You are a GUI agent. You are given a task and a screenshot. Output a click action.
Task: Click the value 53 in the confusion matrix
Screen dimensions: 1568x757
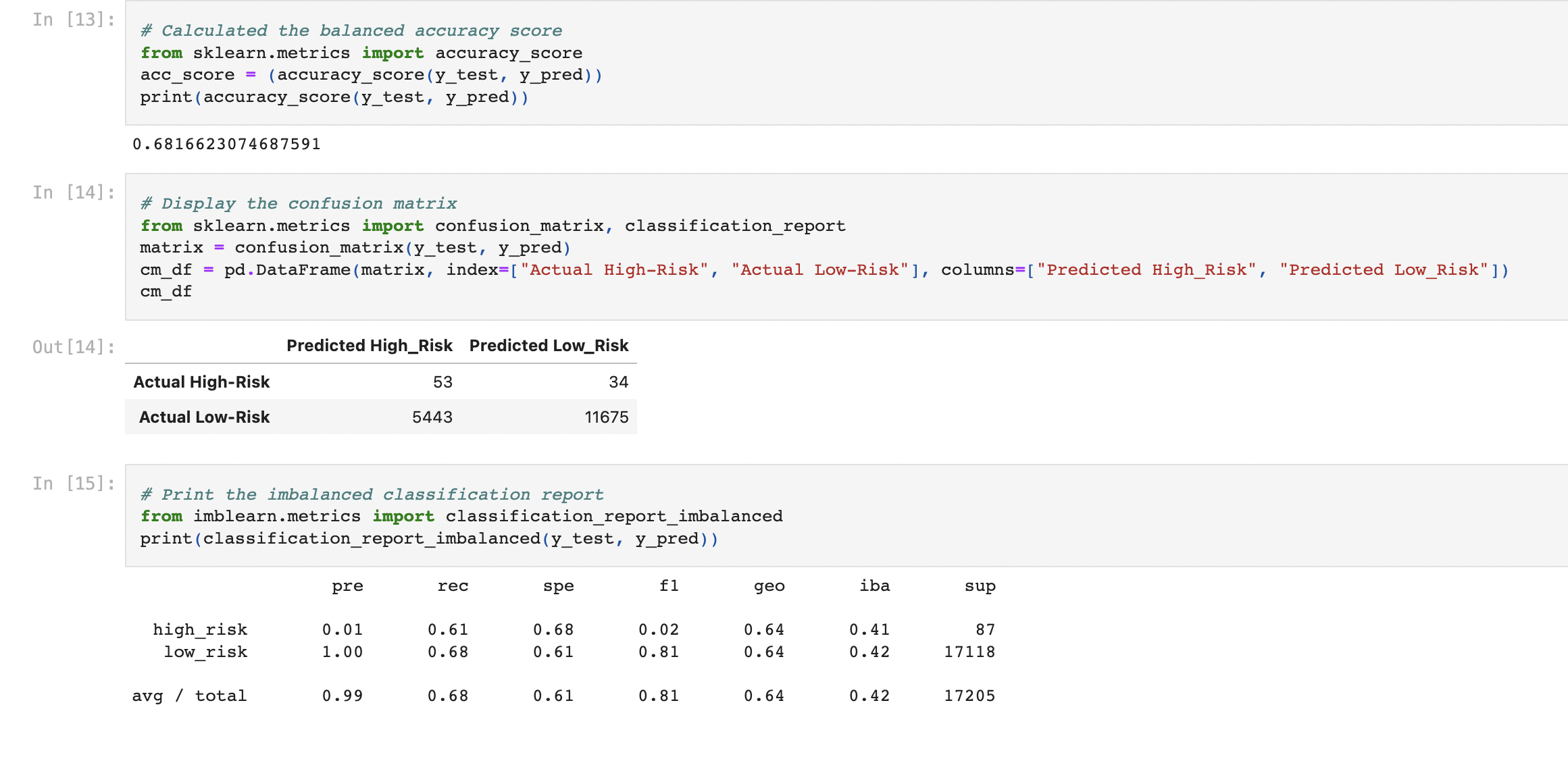(444, 382)
